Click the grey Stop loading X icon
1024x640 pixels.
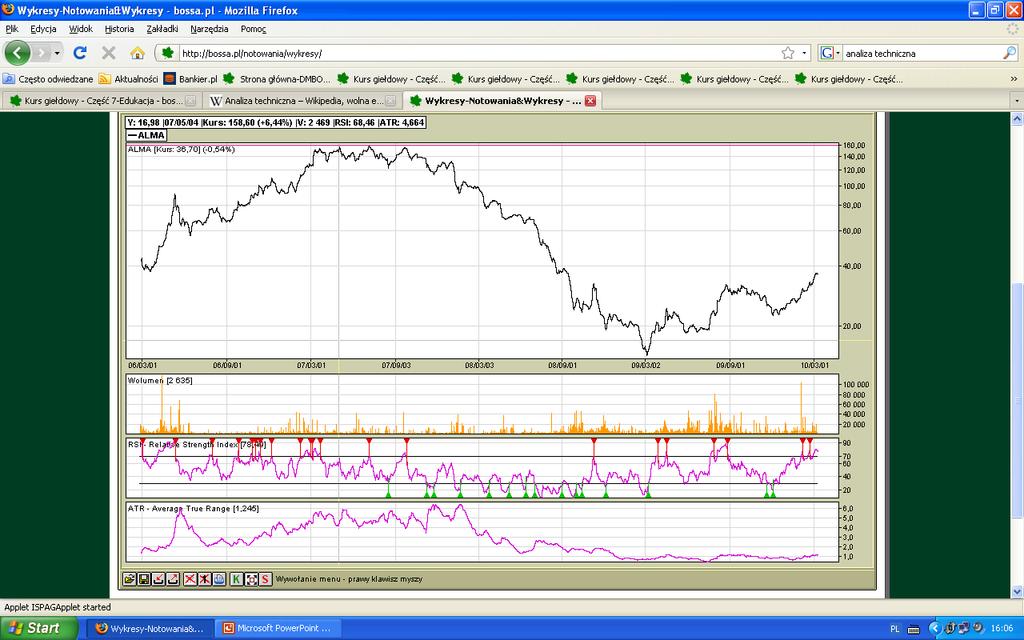[108, 53]
